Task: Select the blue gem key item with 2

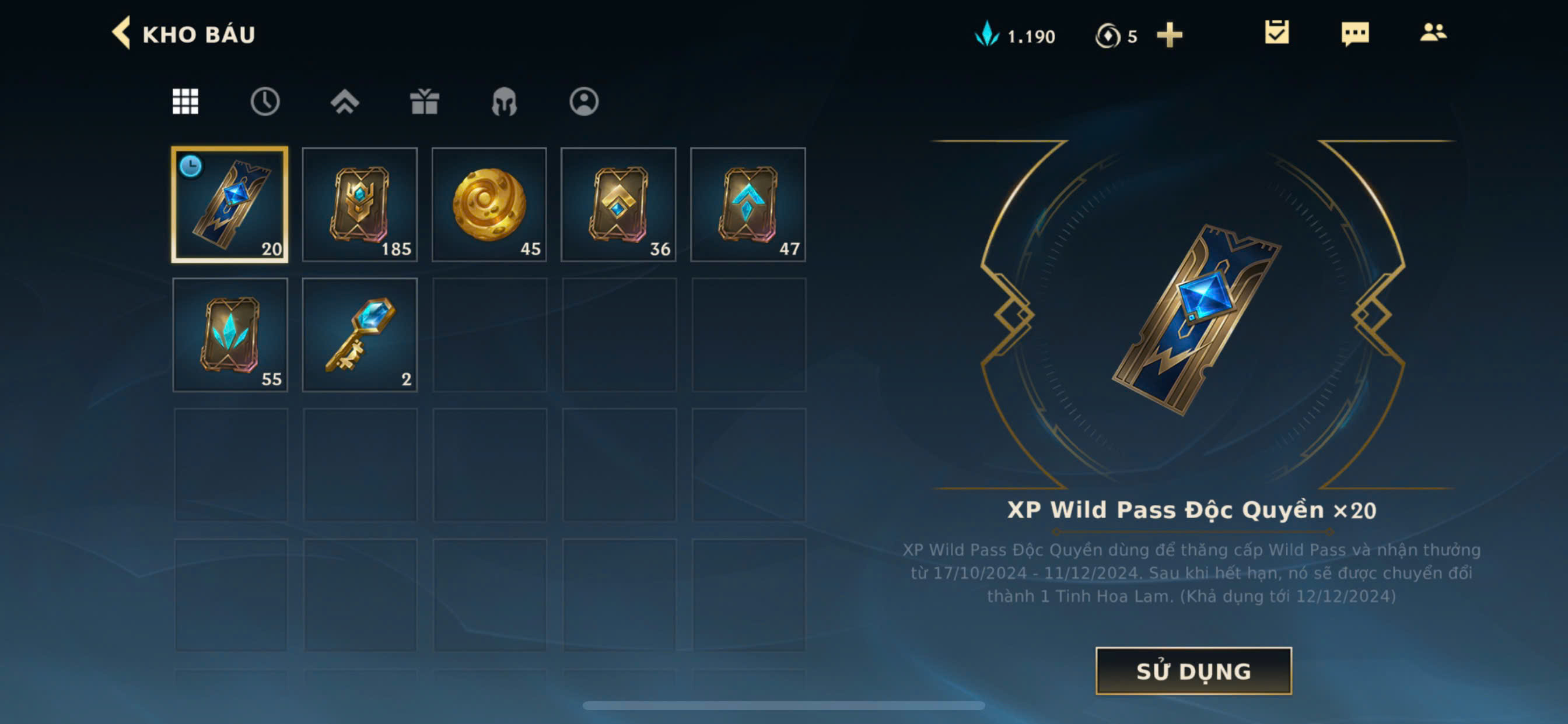Action: (360, 335)
